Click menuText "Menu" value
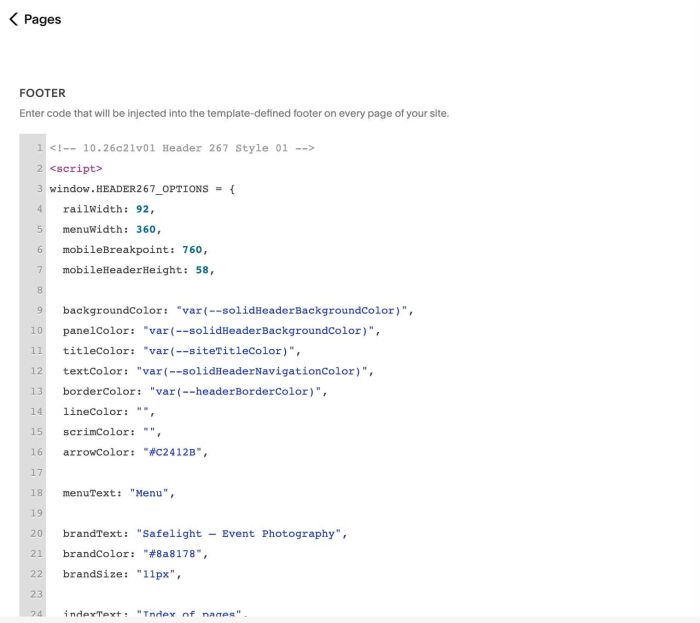 [149, 493]
